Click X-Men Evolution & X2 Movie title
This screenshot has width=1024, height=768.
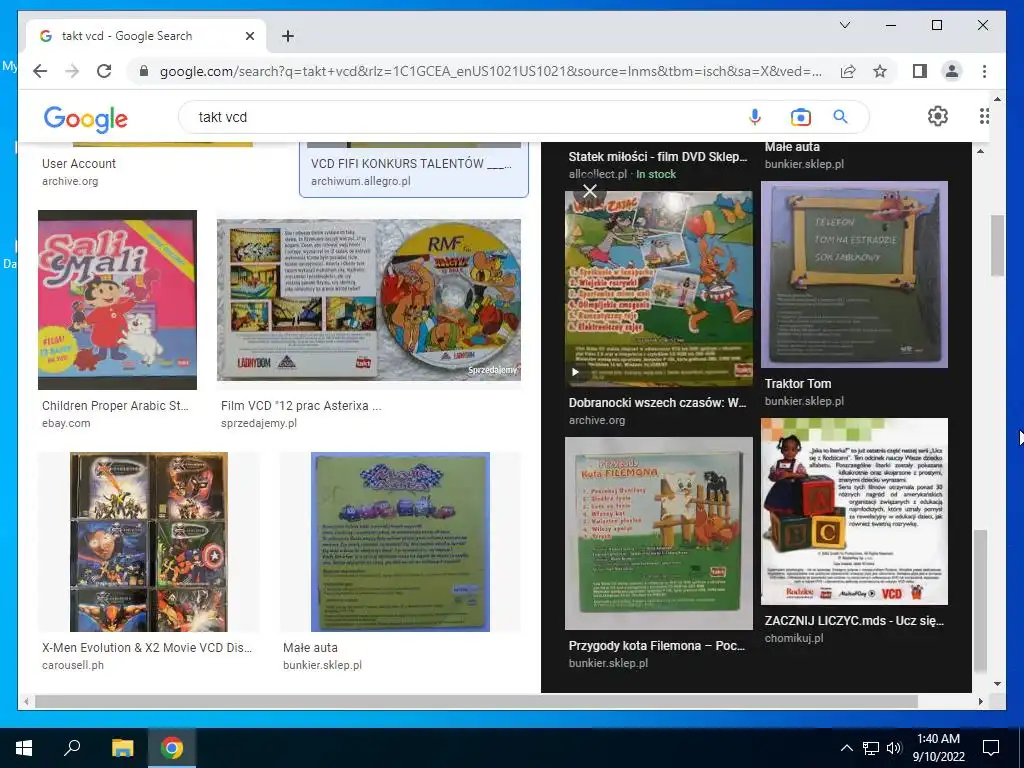147,648
